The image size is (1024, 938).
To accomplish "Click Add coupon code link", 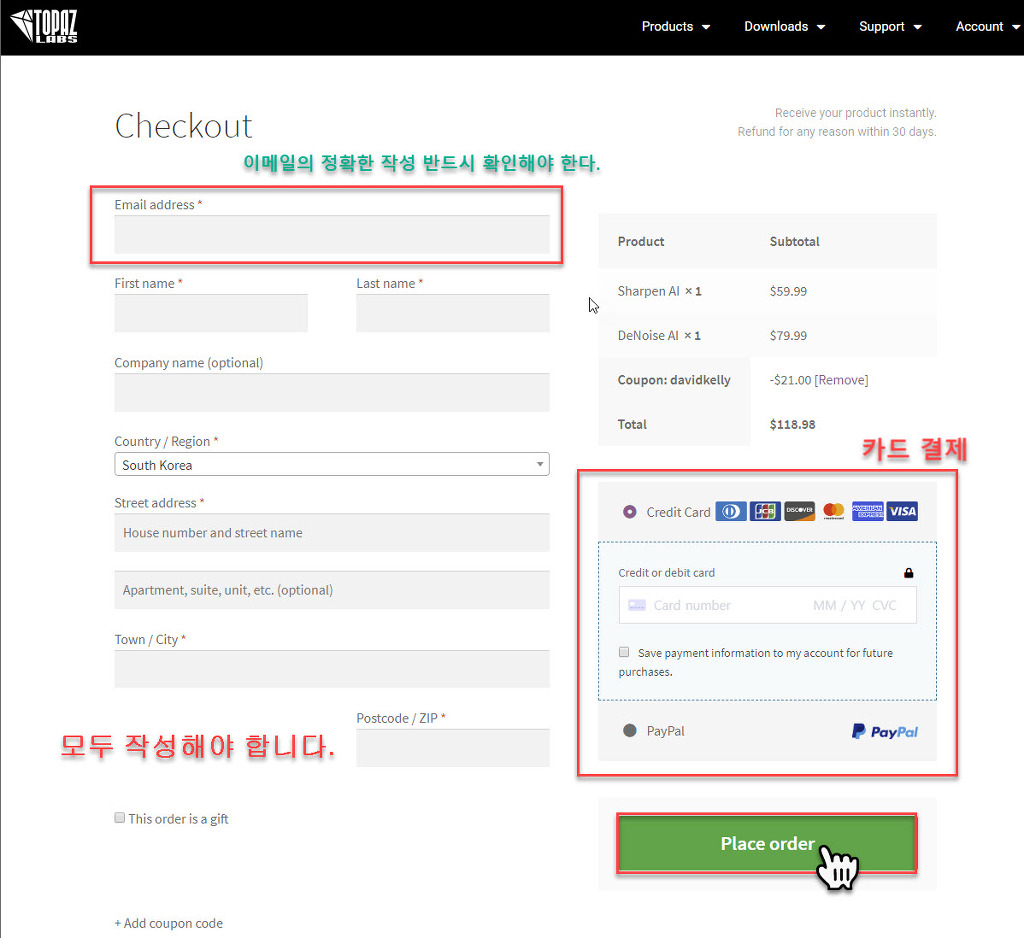I will [x=168, y=923].
